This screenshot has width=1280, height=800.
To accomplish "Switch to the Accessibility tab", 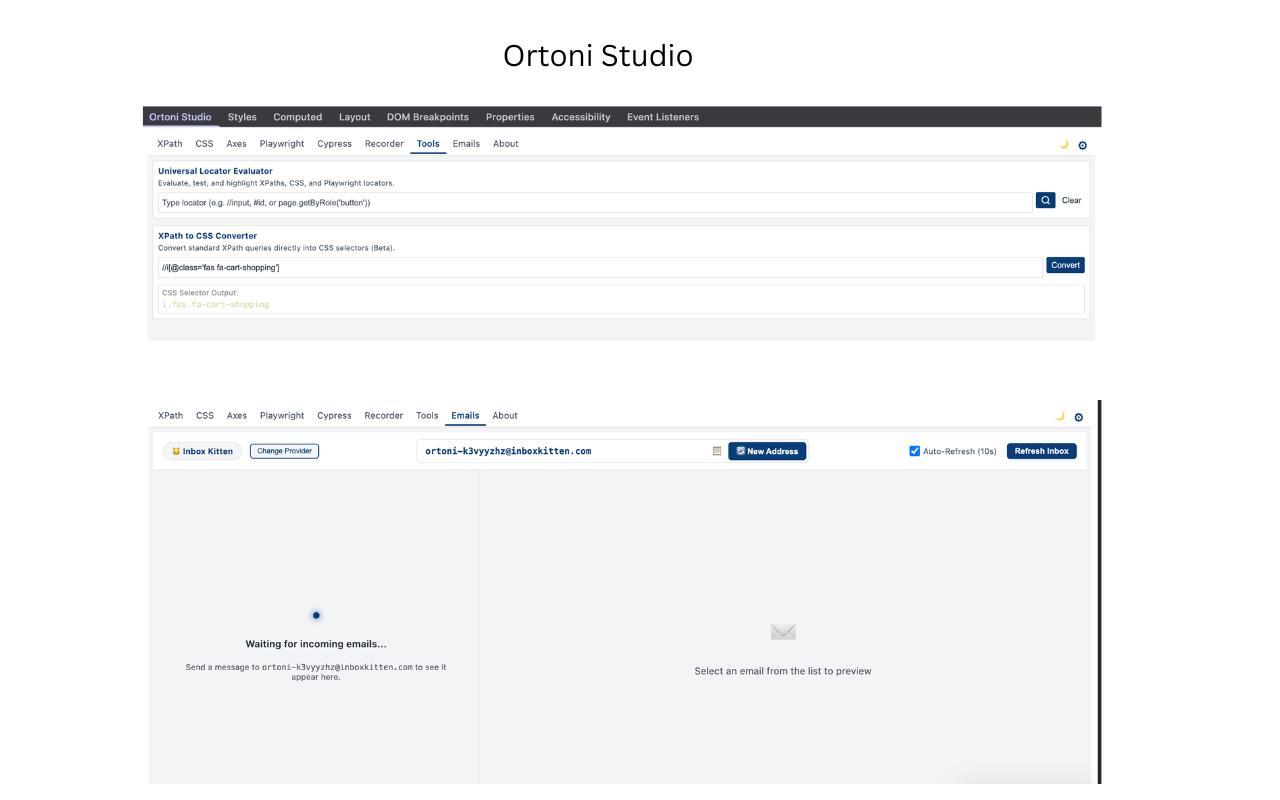I will [581, 117].
